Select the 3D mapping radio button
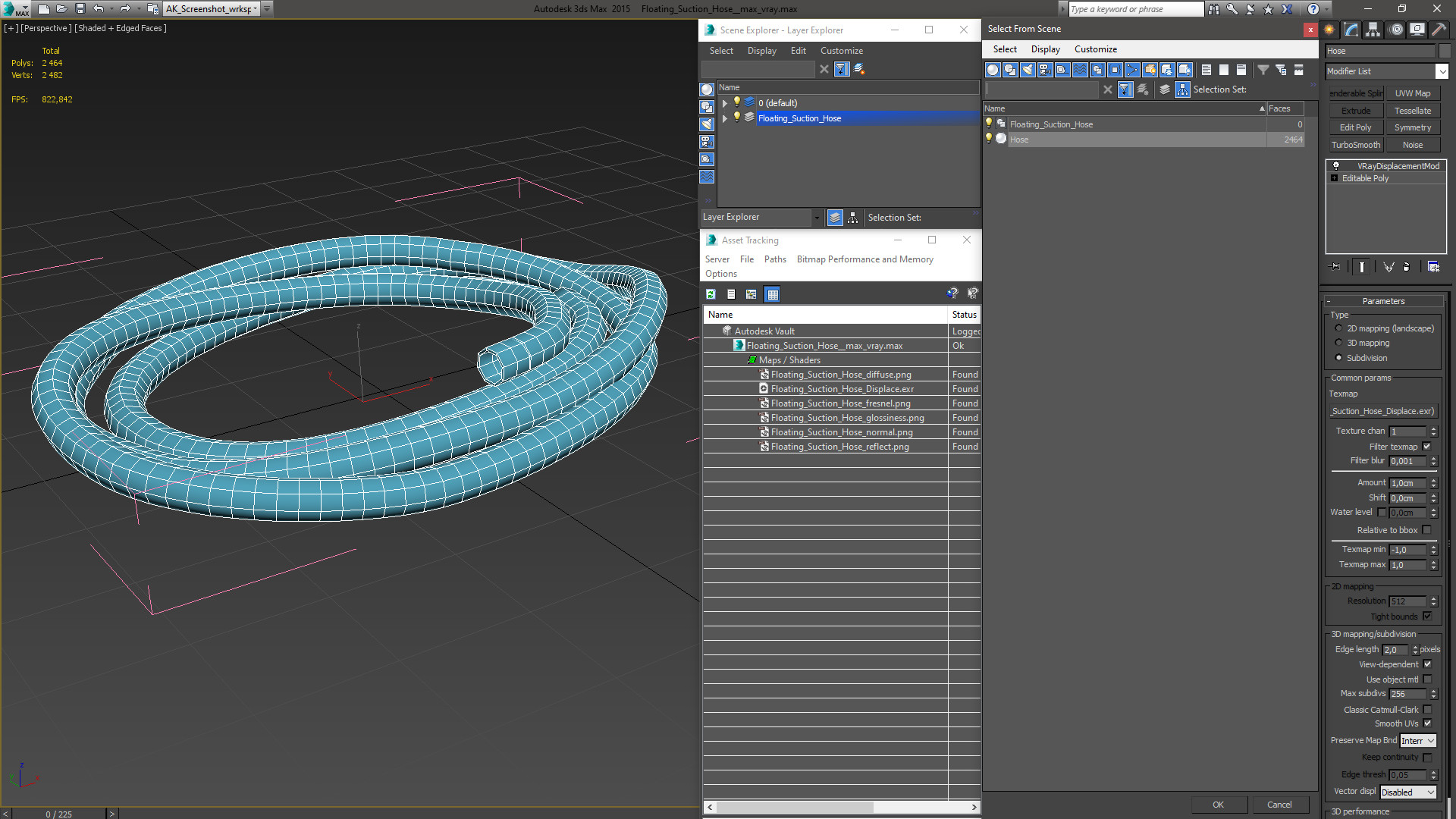 point(1338,343)
